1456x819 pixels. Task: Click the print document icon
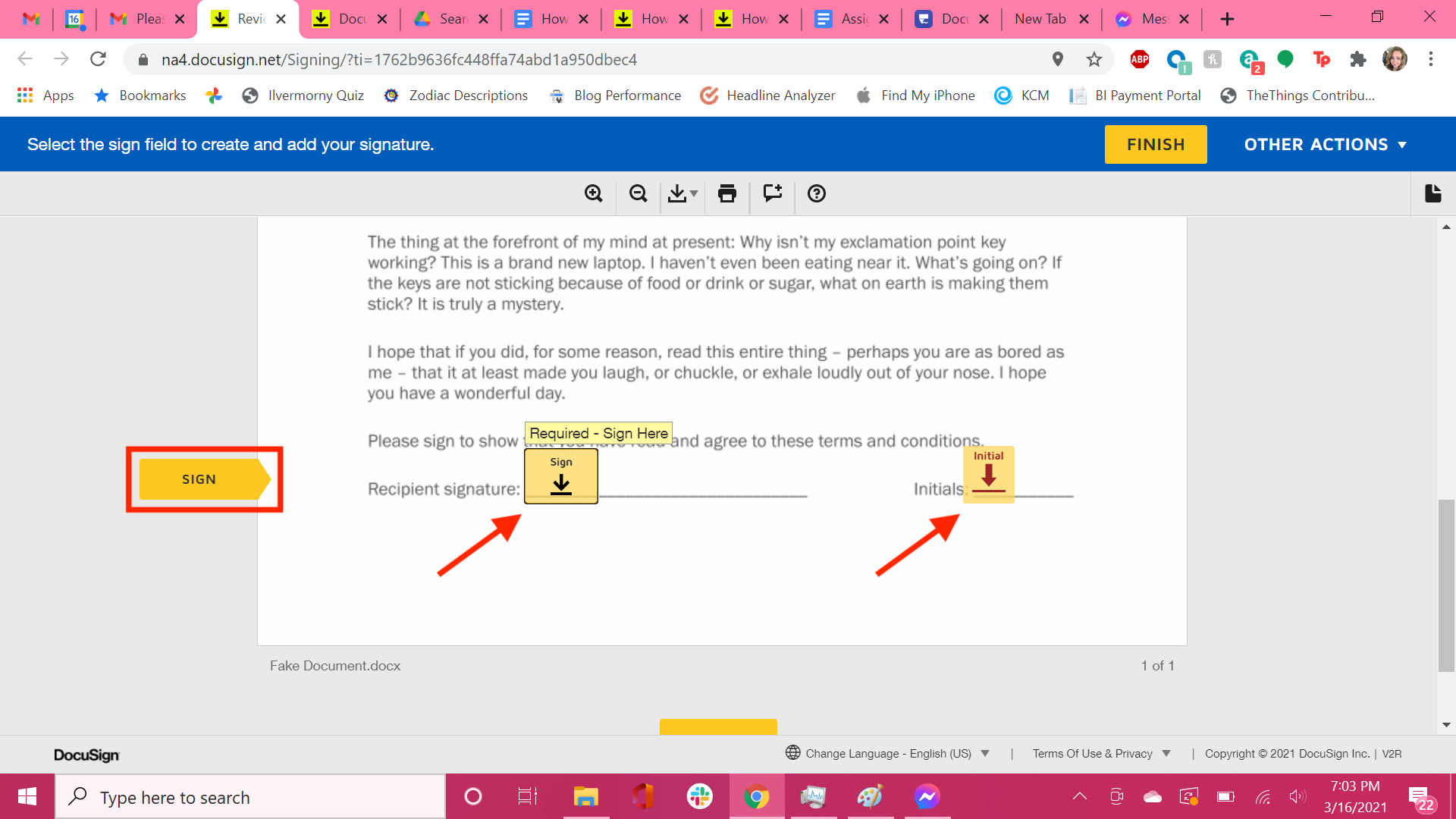[x=728, y=194]
